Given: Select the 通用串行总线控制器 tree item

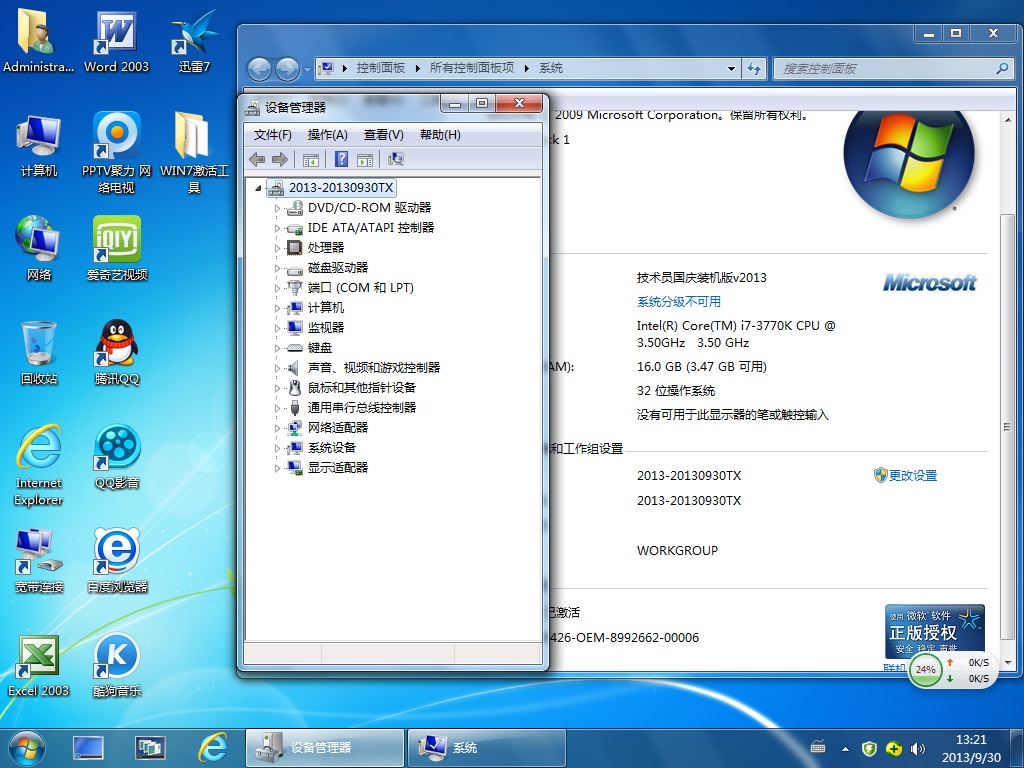Looking at the screenshot, I should tap(362, 408).
